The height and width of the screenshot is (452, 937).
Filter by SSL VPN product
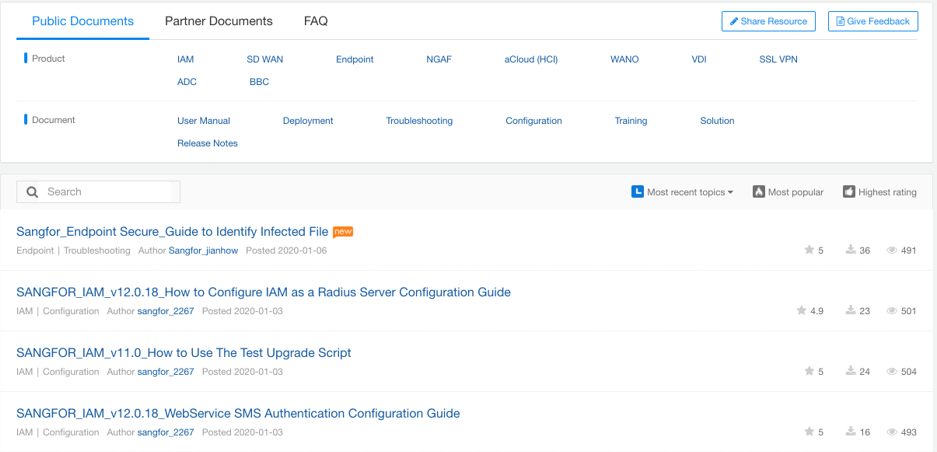tap(778, 60)
